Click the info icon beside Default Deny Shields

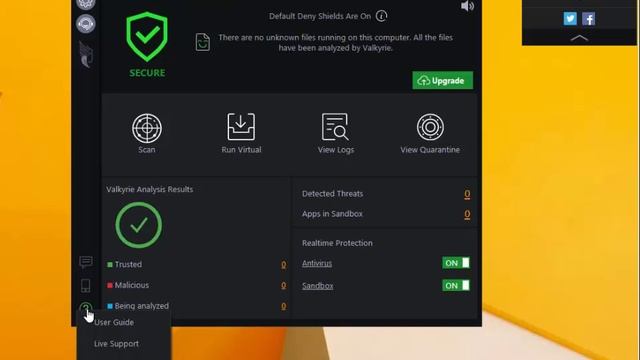(x=381, y=16)
